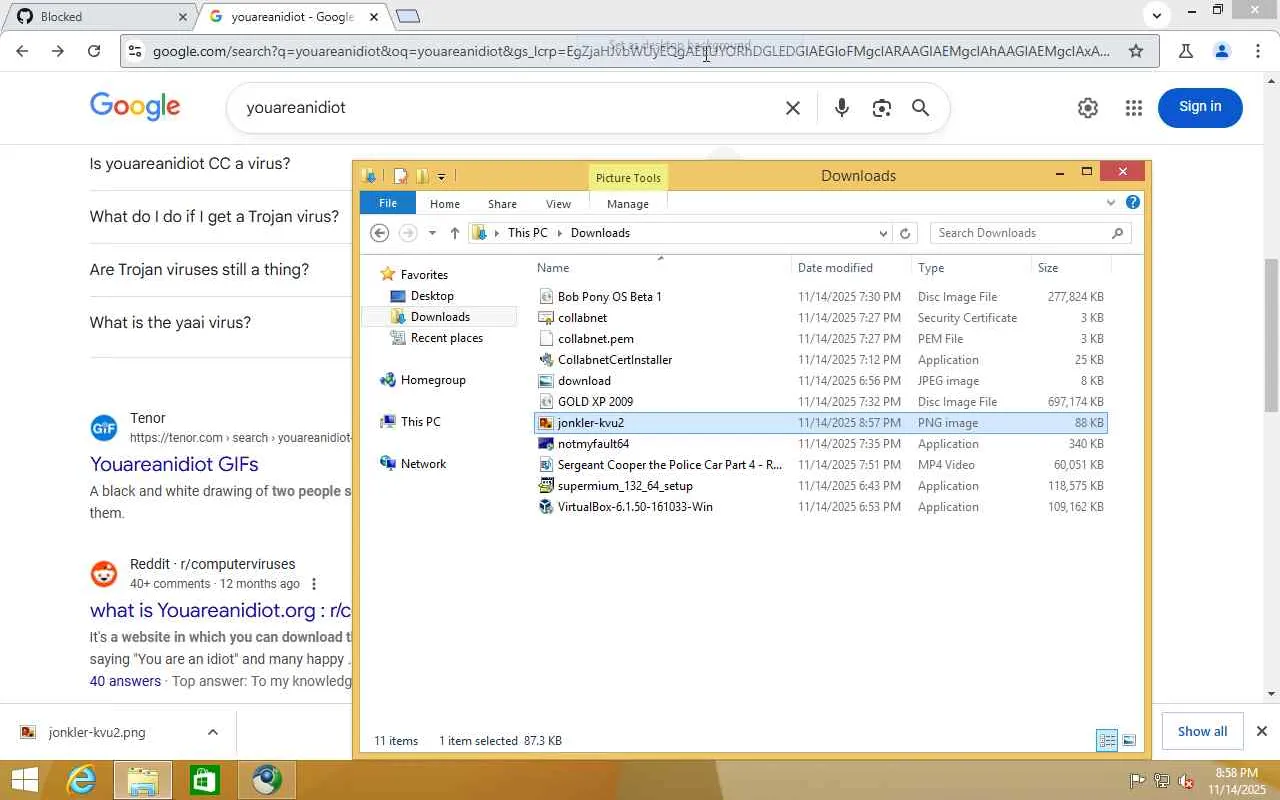Open the Google apps grid
The image size is (1280, 800).
(1133, 108)
